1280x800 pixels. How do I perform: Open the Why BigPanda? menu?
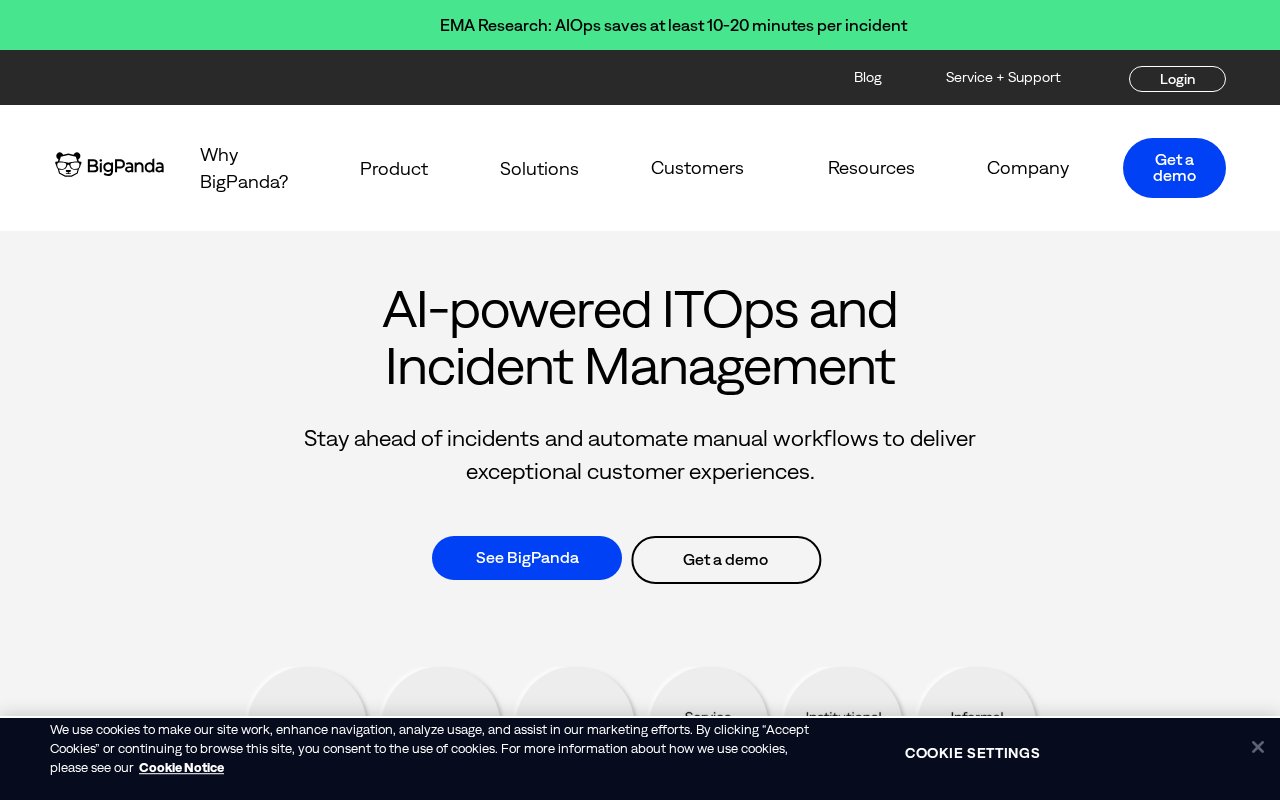(x=244, y=168)
